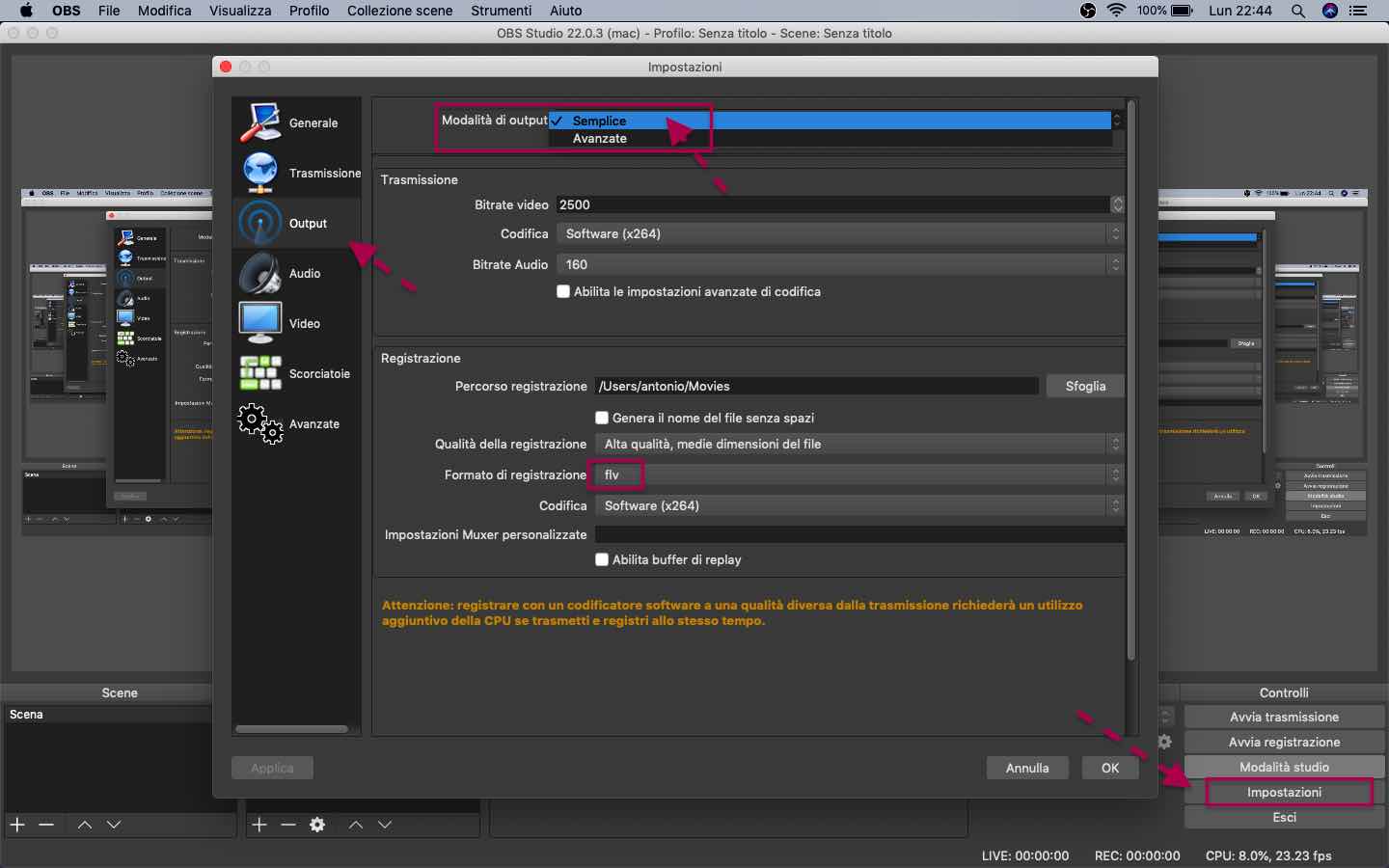1389x868 pixels.
Task: Click OK to confirm settings
Action: click(x=1110, y=768)
